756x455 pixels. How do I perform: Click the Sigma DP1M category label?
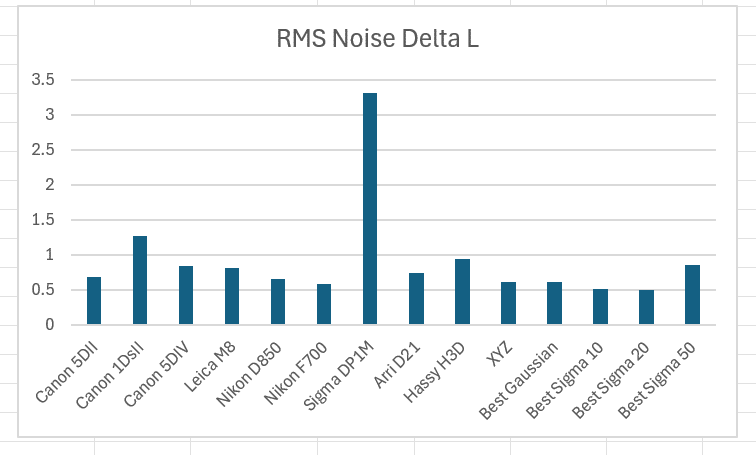tap(339, 376)
